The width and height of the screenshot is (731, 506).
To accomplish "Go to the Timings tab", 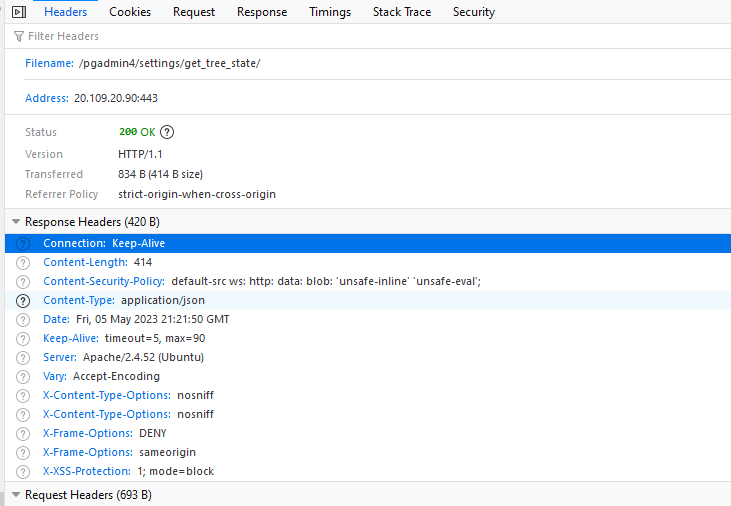I will 330,12.
